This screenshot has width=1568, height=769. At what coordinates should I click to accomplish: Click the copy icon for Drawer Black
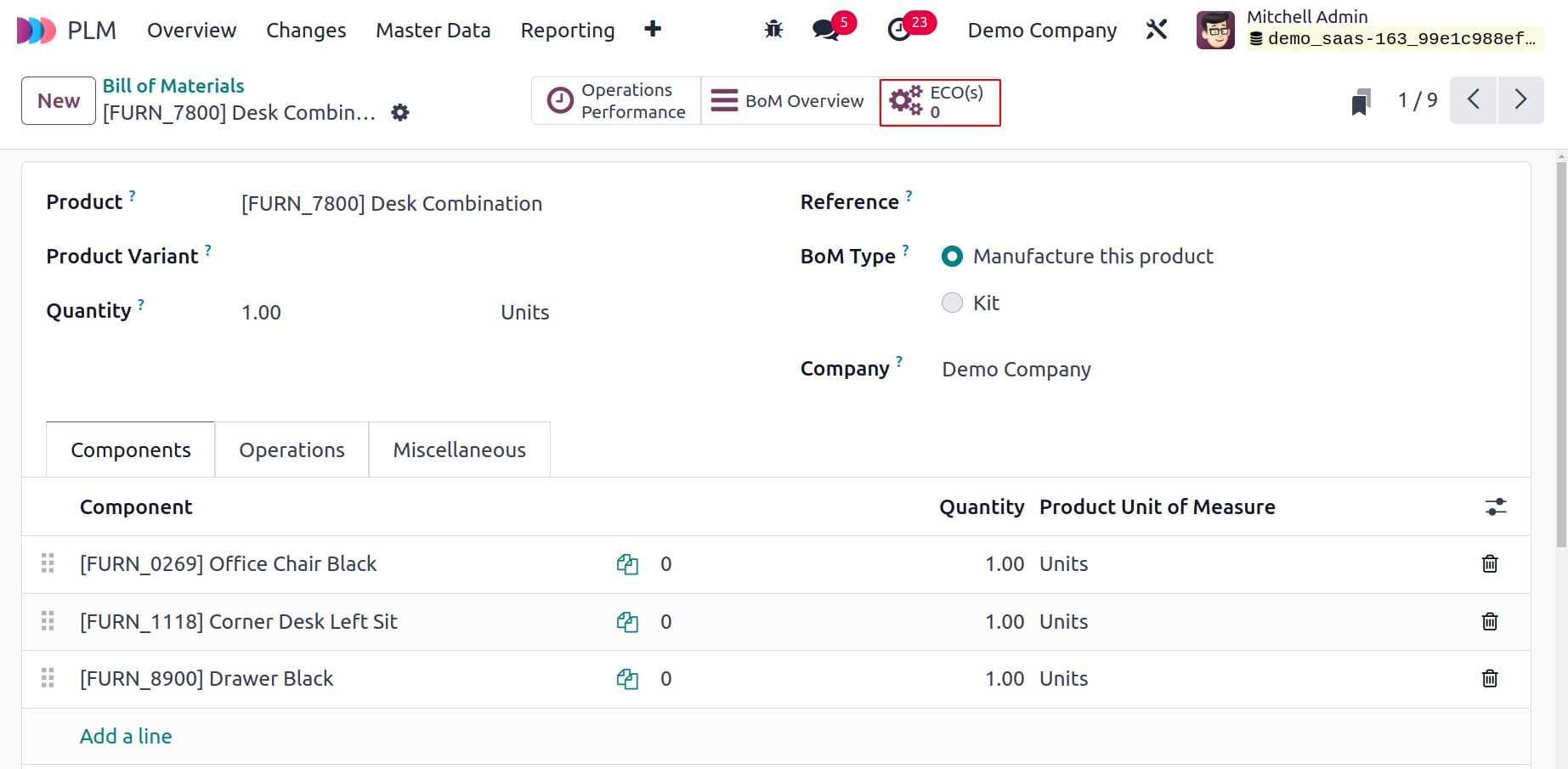(627, 679)
